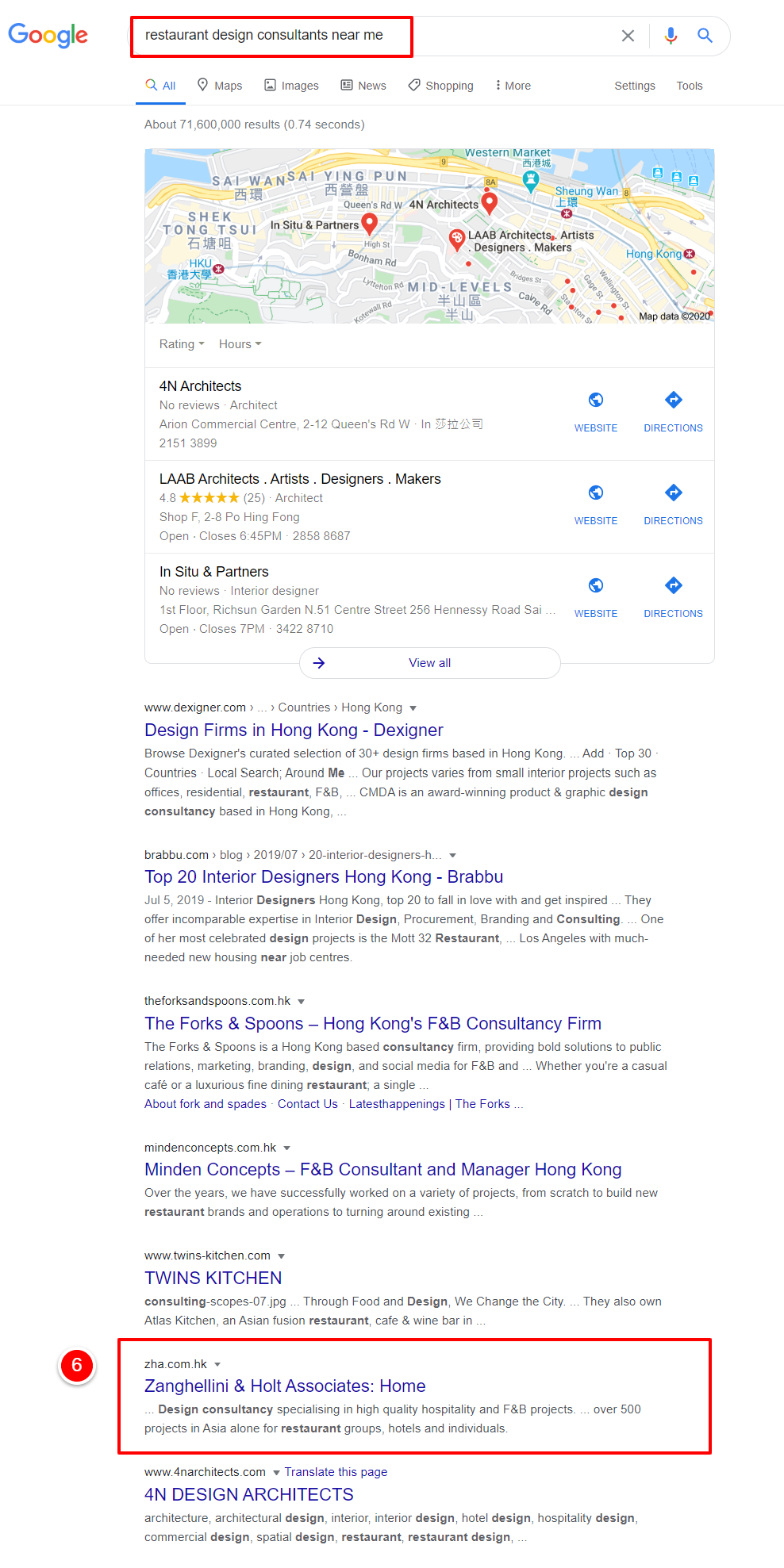Open The Forks & Spoons result
The image size is (784, 1568).
pos(373,1024)
